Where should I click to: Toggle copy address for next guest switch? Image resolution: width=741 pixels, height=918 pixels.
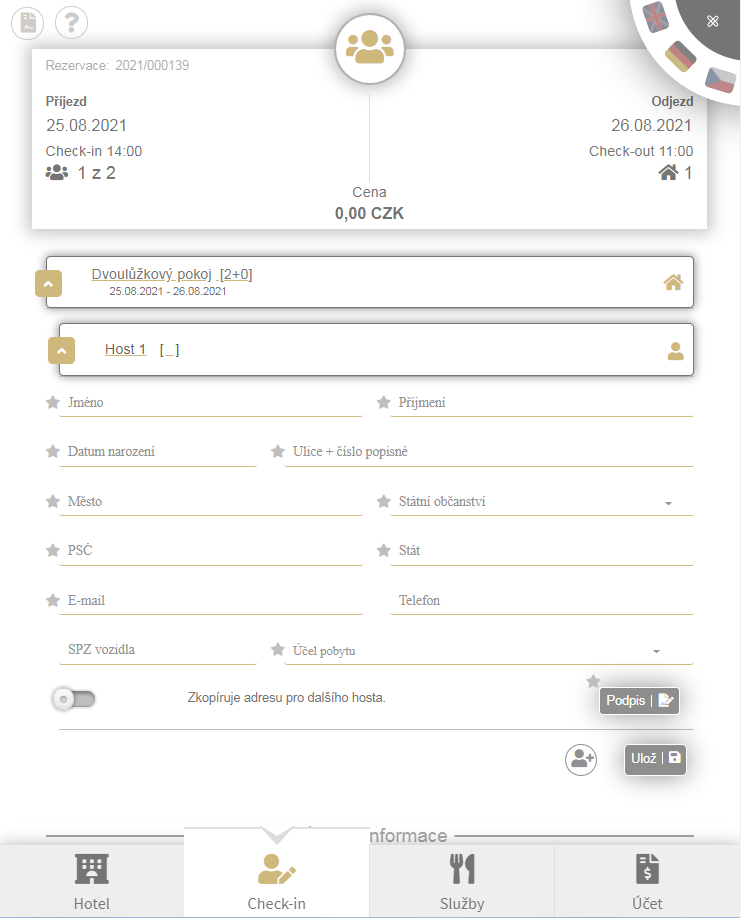click(x=74, y=698)
